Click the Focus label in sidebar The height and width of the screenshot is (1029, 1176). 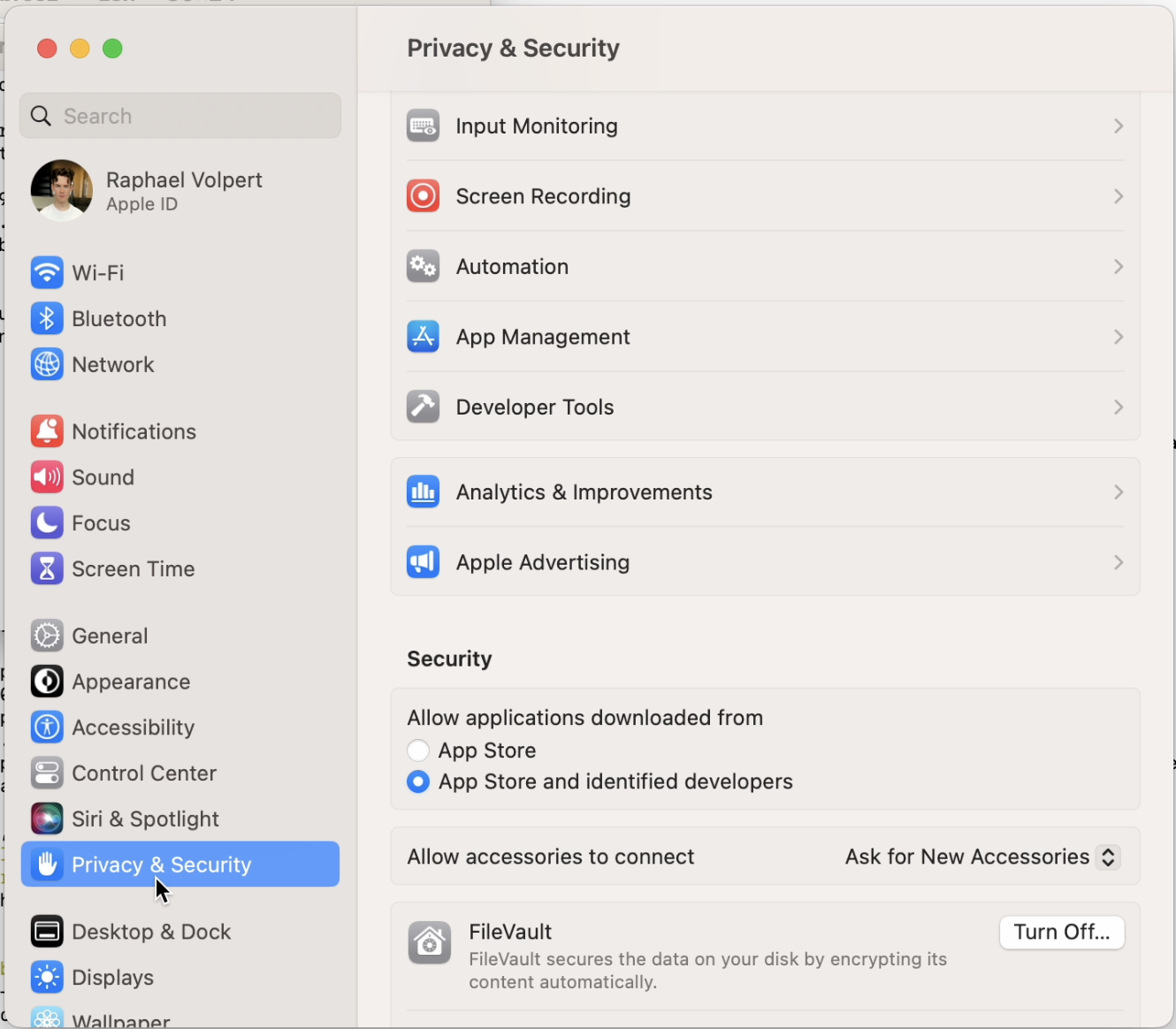[101, 523]
